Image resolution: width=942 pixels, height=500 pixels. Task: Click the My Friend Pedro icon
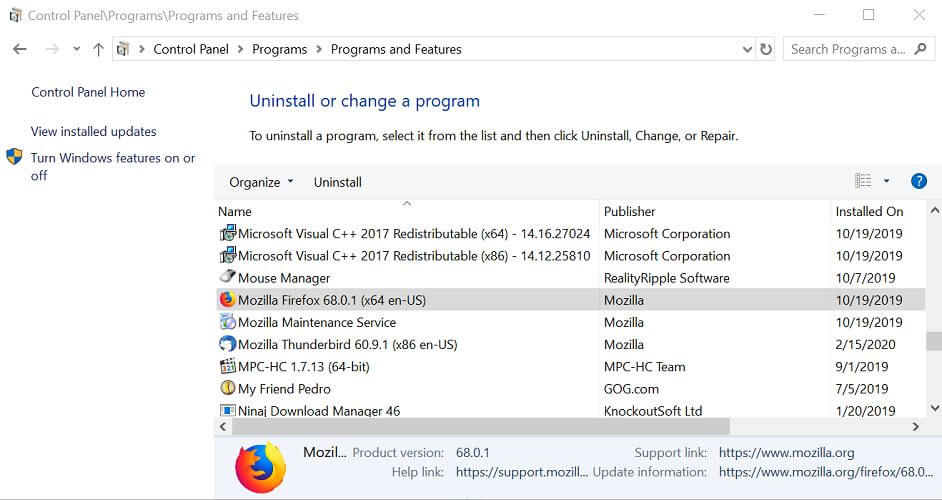tap(228, 388)
